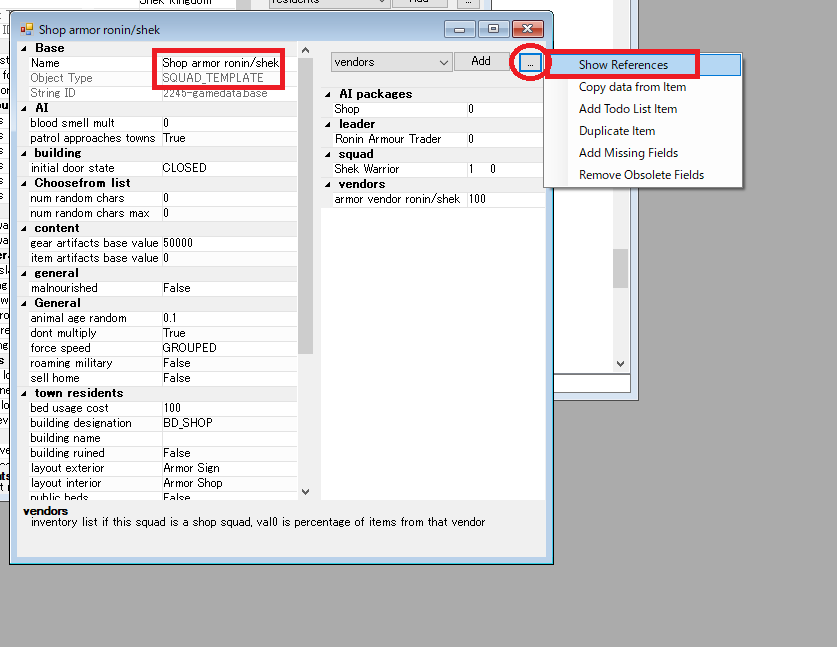Collapse the AI property section
Image resolution: width=837 pixels, height=647 pixels.
coord(24,108)
